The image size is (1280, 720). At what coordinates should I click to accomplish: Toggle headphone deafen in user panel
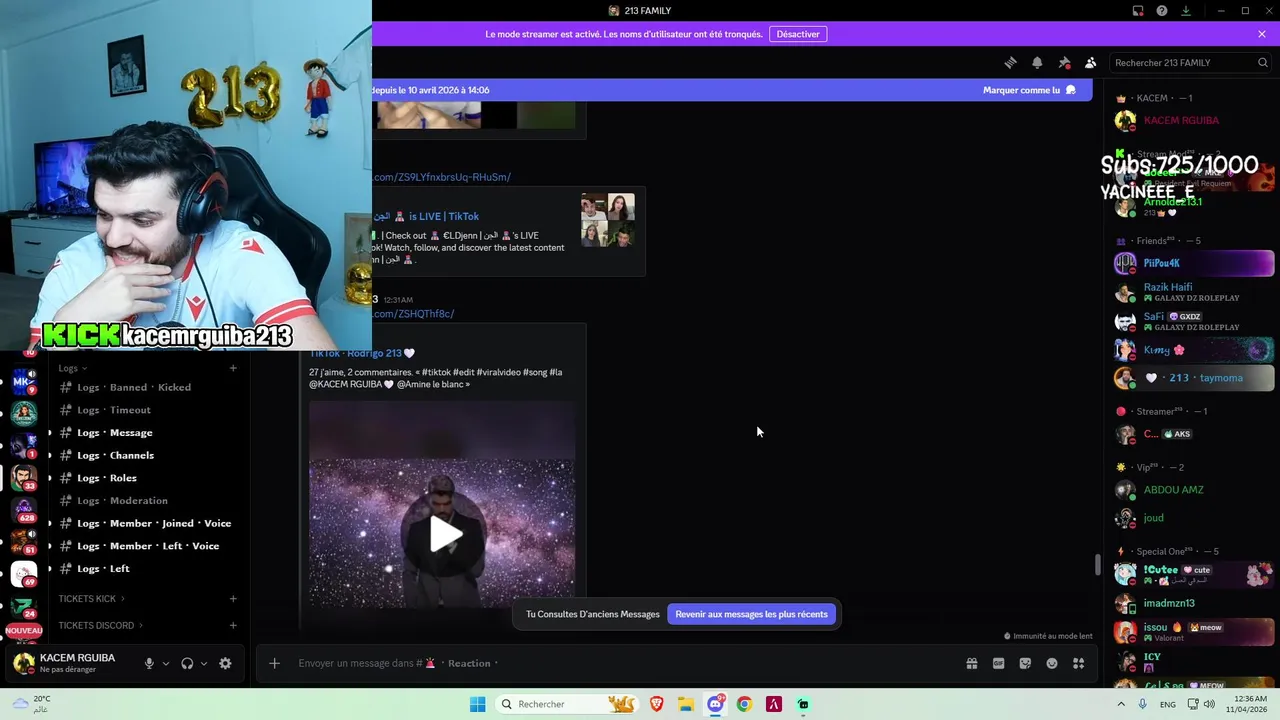[x=187, y=663]
